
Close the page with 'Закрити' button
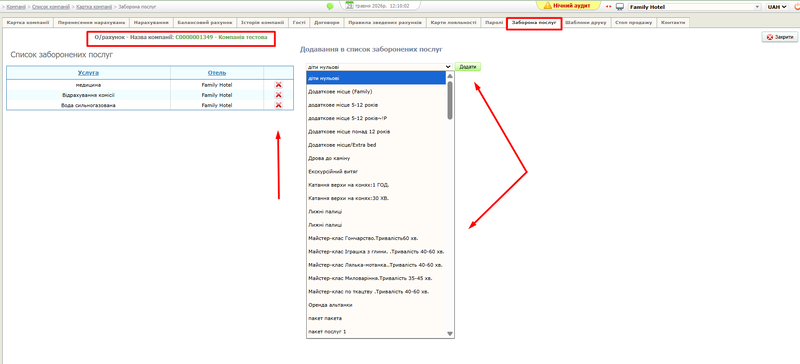780,37
